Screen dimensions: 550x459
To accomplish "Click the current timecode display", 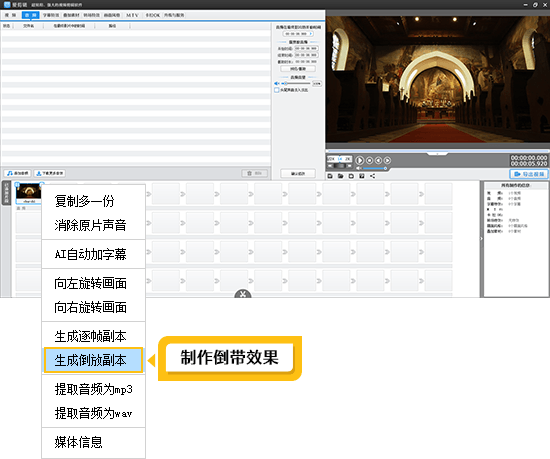I will [529, 157].
